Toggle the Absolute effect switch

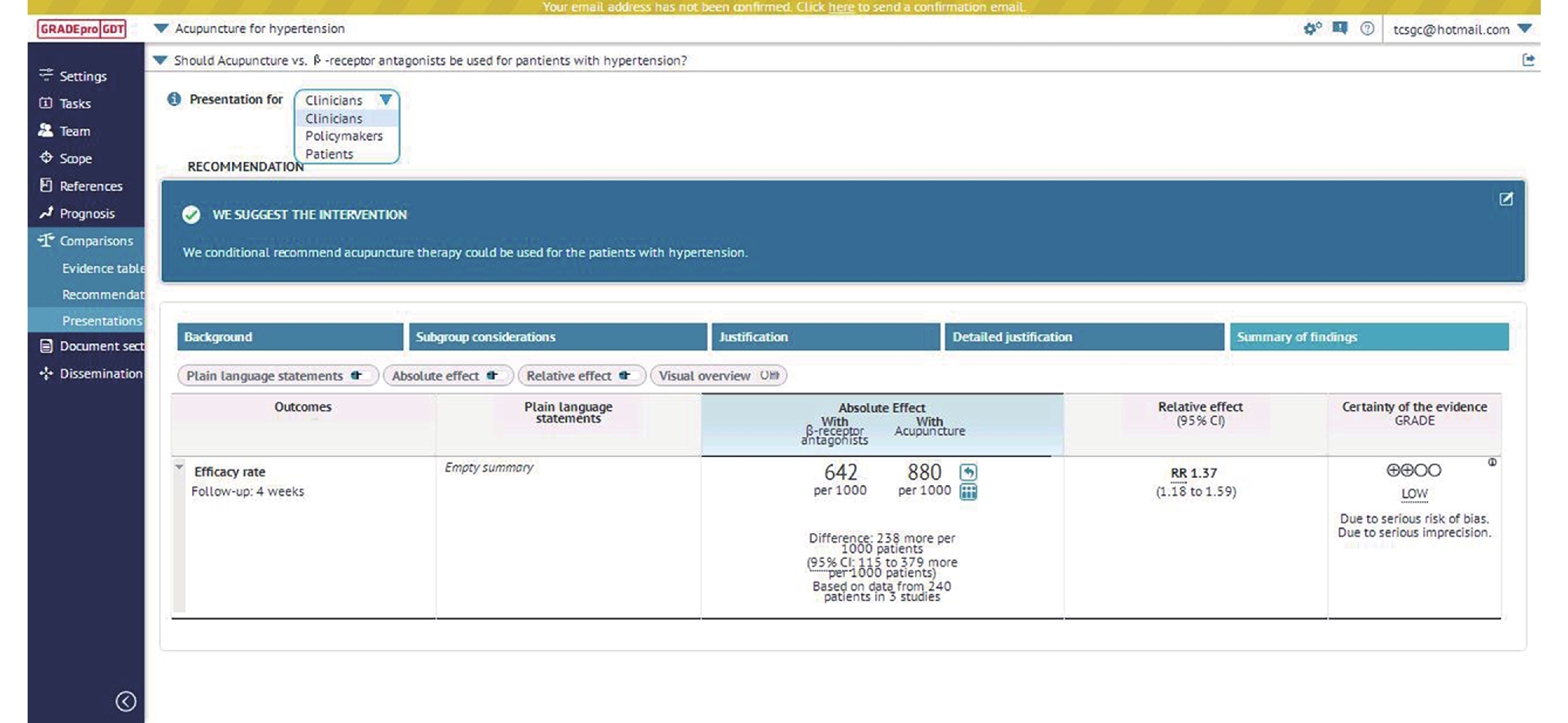493,376
